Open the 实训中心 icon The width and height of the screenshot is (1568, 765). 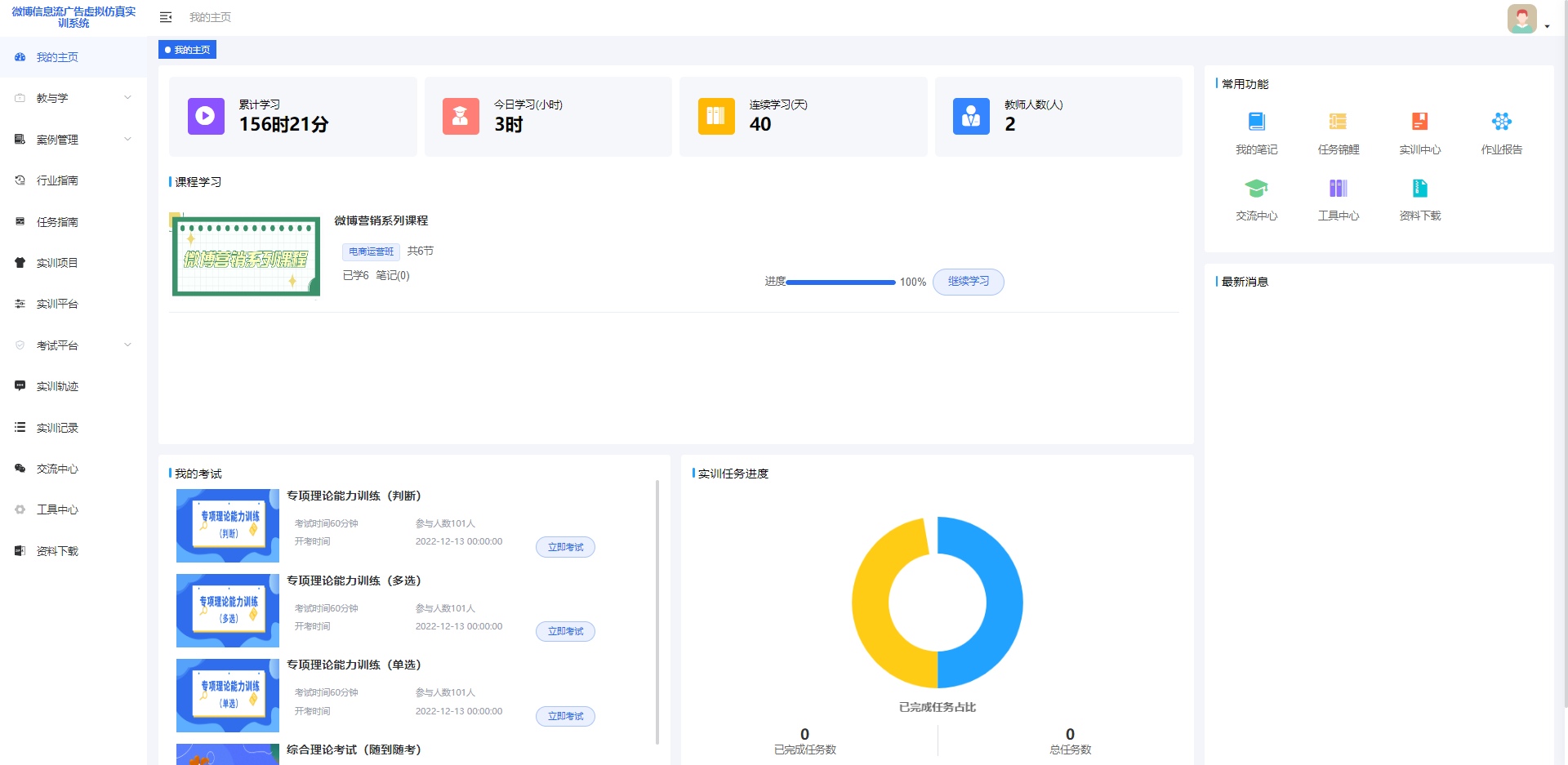point(1419,122)
